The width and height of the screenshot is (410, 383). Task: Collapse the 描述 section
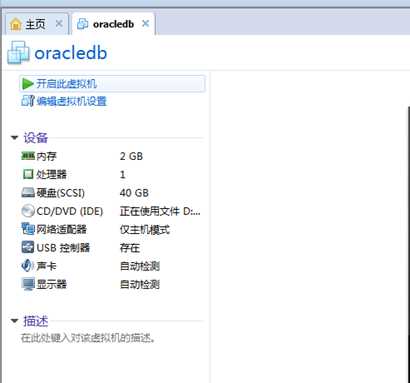coord(14,321)
